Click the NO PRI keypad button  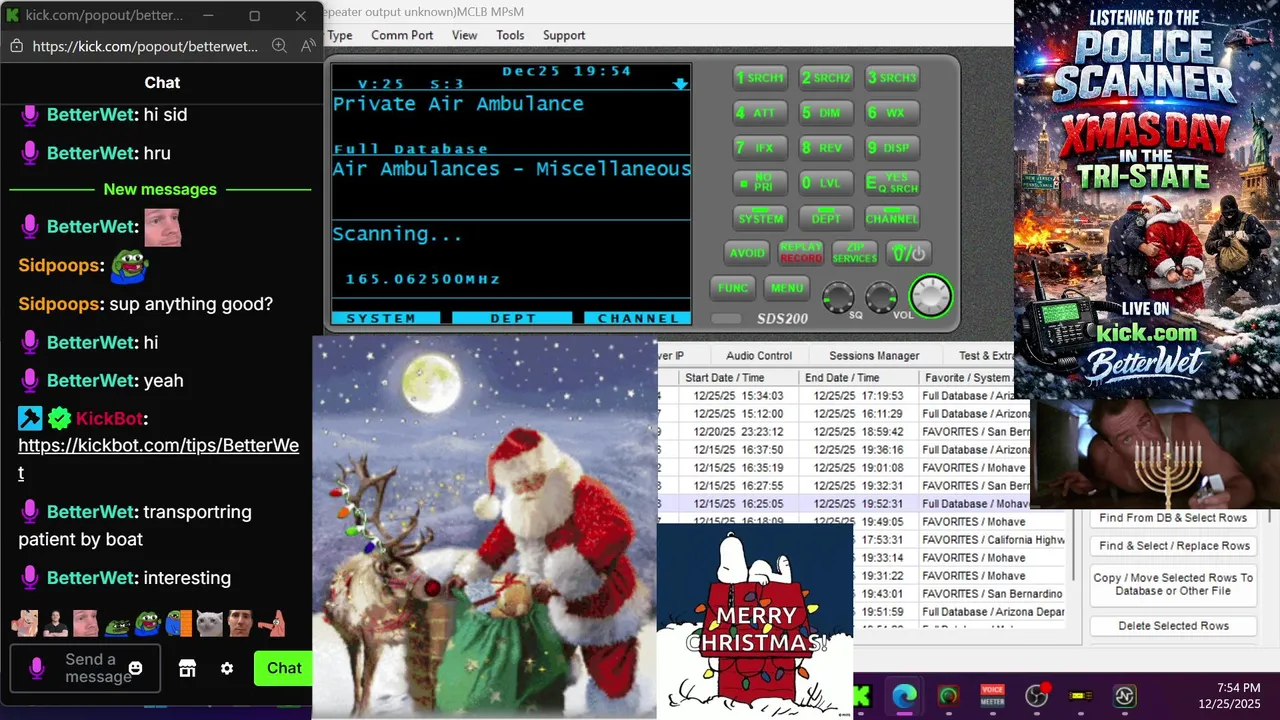(760, 183)
